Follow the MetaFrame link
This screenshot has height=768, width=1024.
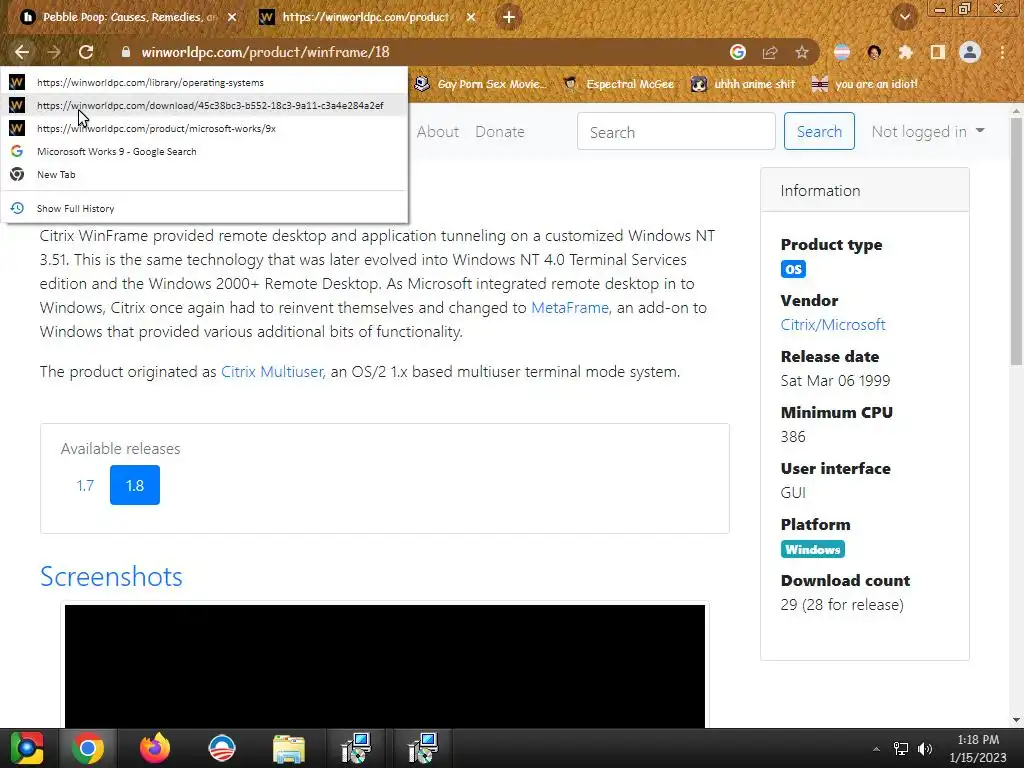click(569, 308)
